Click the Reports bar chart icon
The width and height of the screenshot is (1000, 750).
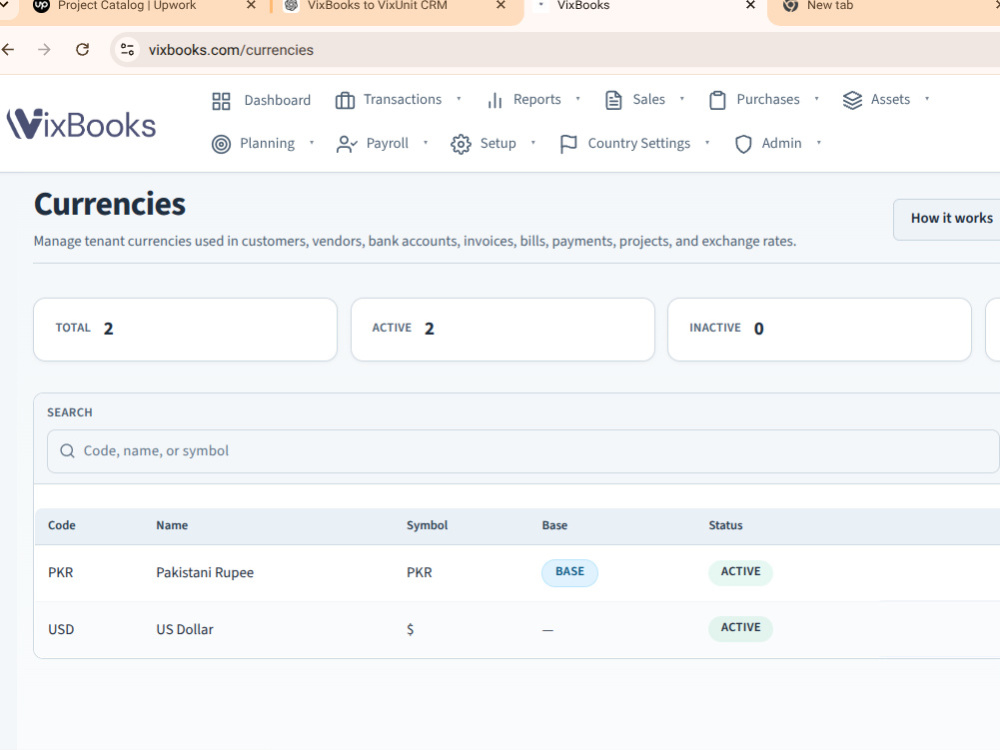pyautogui.click(x=495, y=101)
